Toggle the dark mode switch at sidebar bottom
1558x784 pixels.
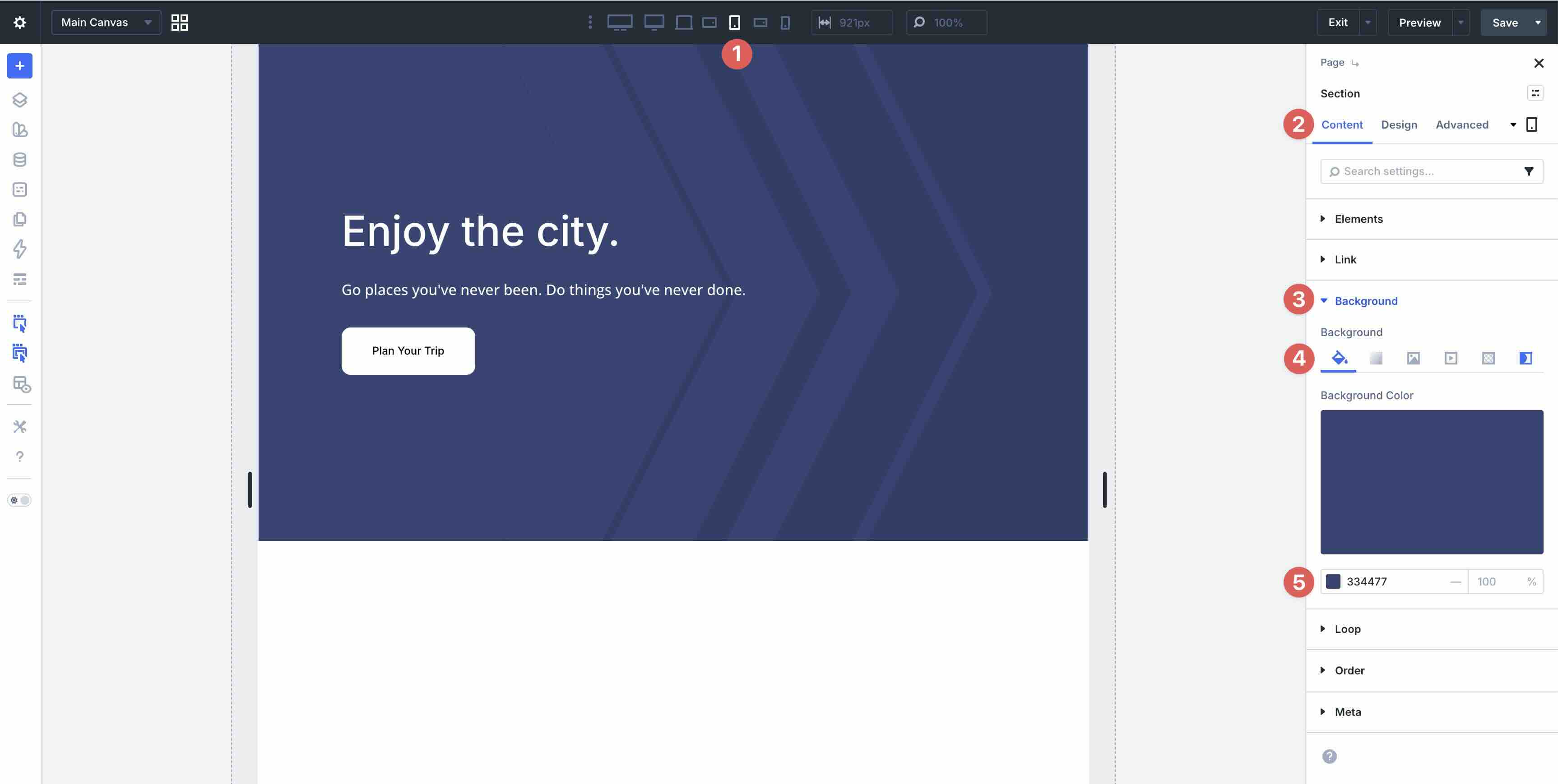click(x=20, y=500)
